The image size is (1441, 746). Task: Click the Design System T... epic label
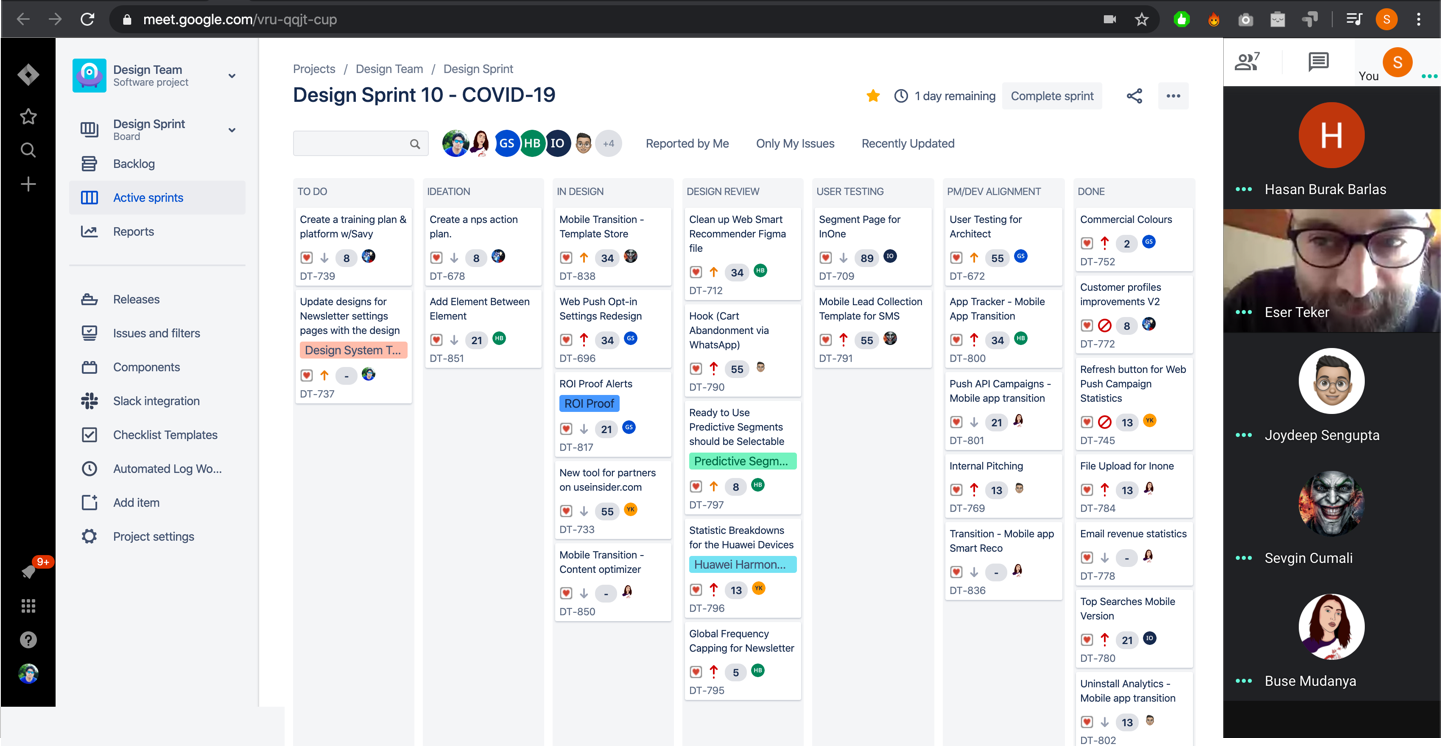point(353,350)
